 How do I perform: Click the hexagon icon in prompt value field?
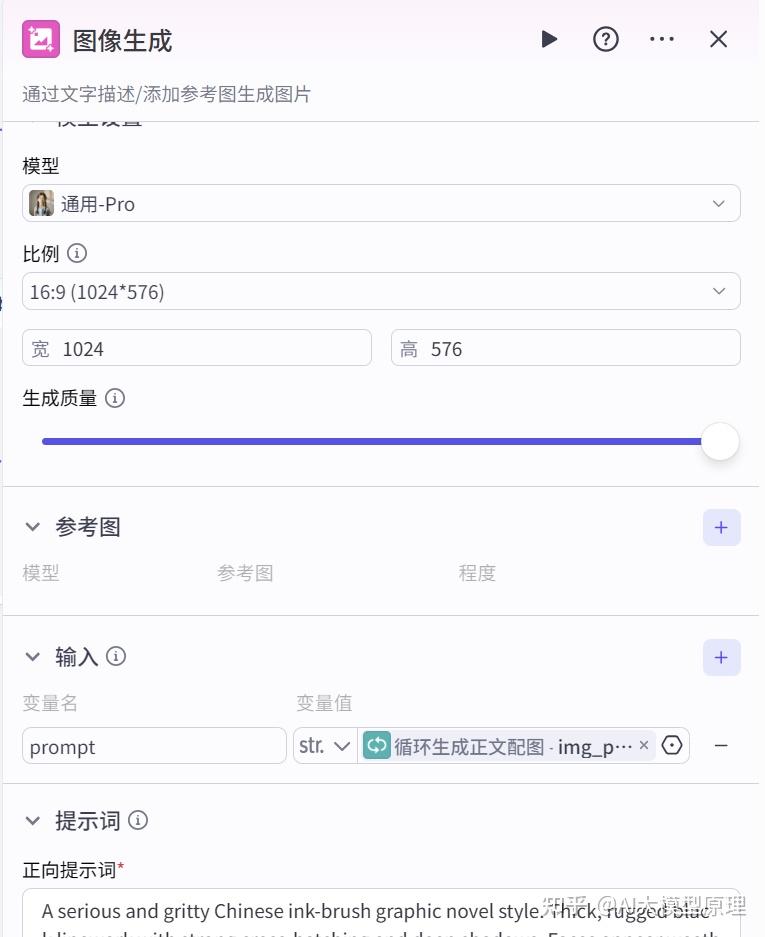coord(672,745)
